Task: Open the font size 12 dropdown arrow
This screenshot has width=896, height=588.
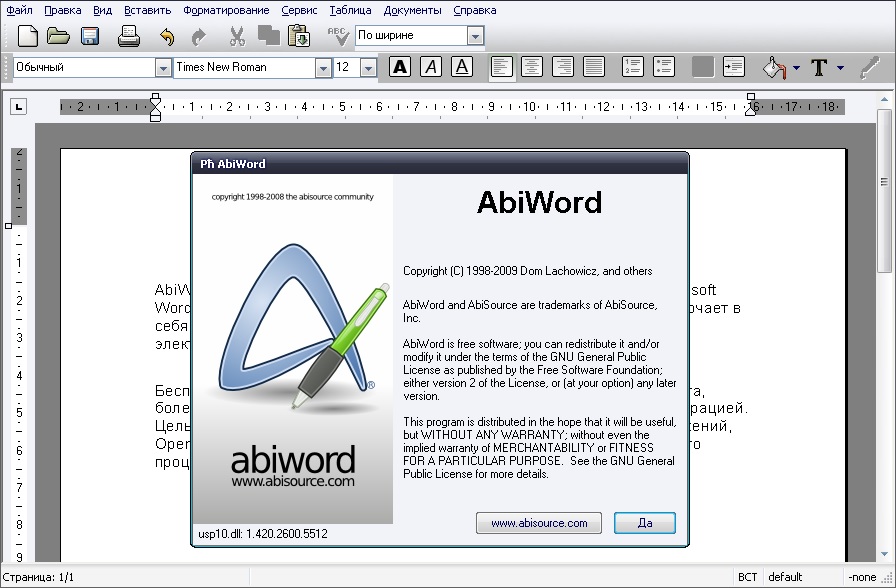Action: coord(368,68)
